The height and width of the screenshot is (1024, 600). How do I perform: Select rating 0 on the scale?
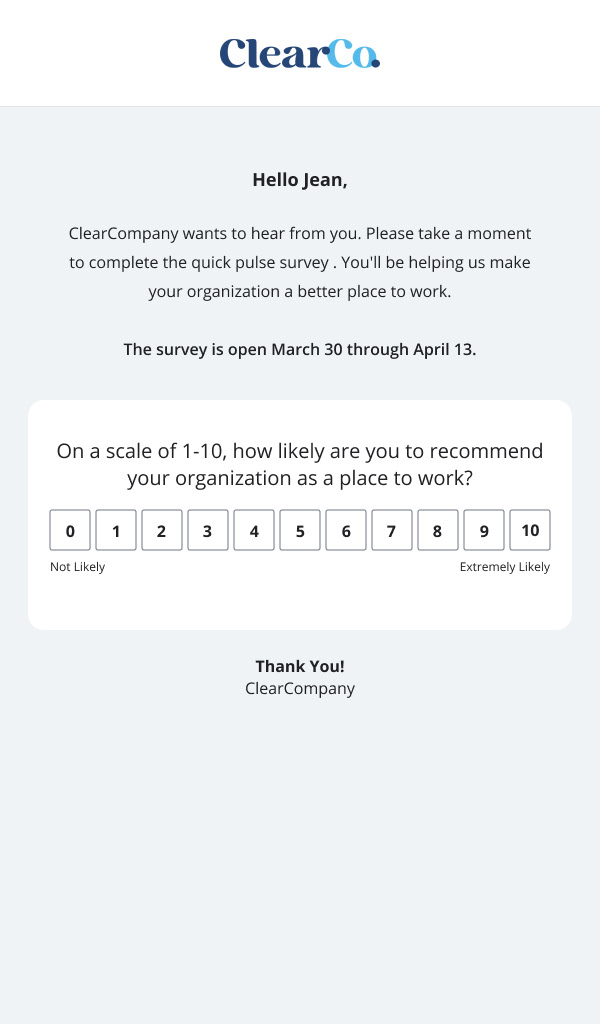click(70, 530)
